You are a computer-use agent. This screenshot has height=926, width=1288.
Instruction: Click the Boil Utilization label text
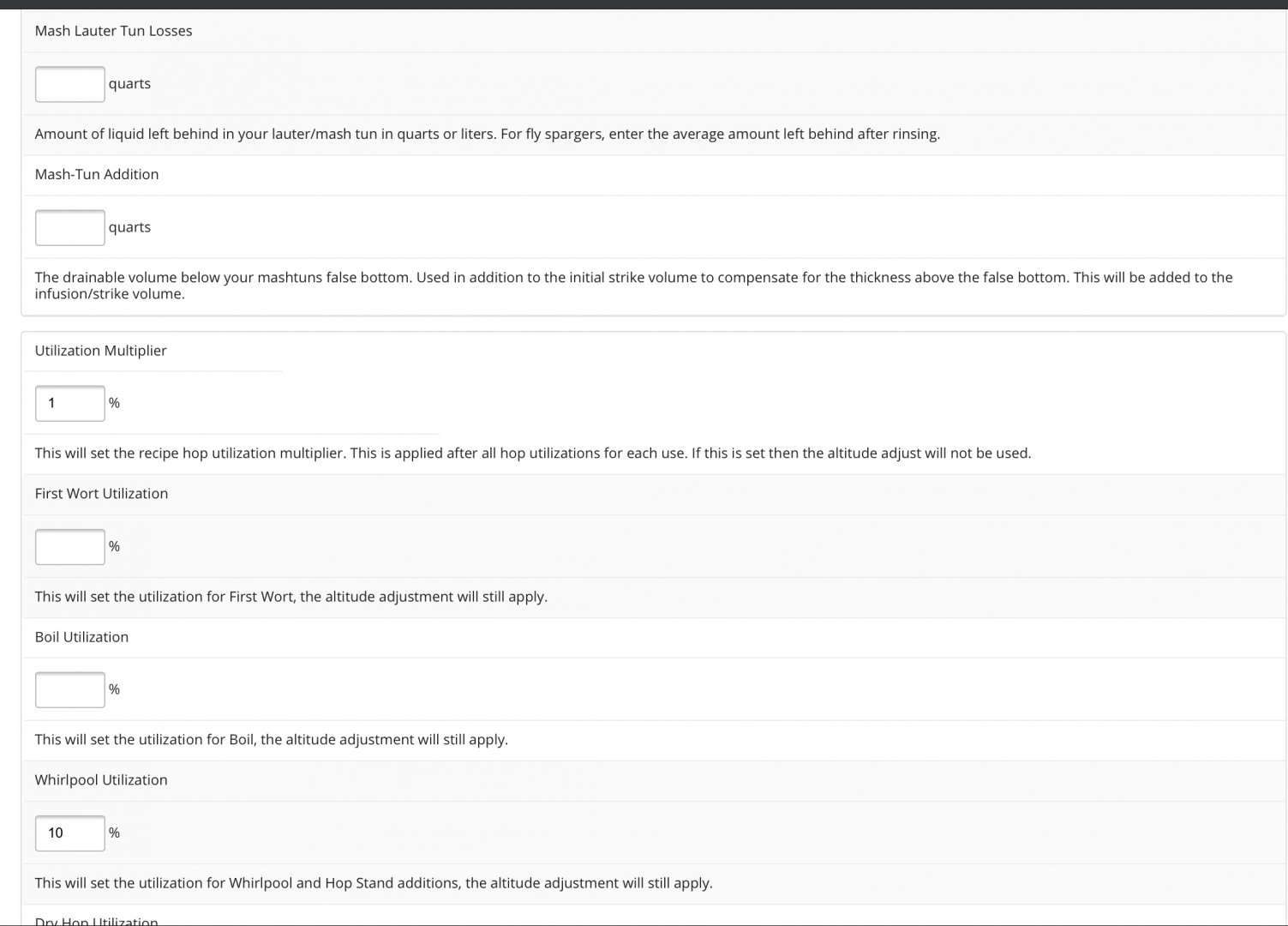(x=81, y=637)
